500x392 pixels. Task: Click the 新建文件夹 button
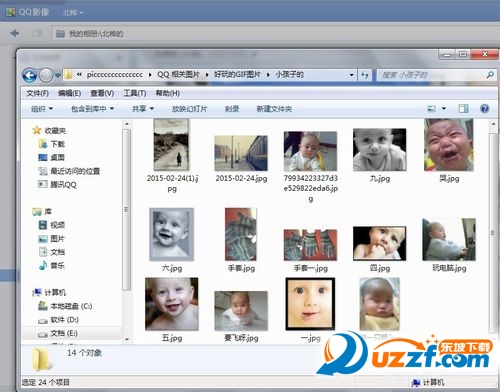pyautogui.click(x=274, y=109)
